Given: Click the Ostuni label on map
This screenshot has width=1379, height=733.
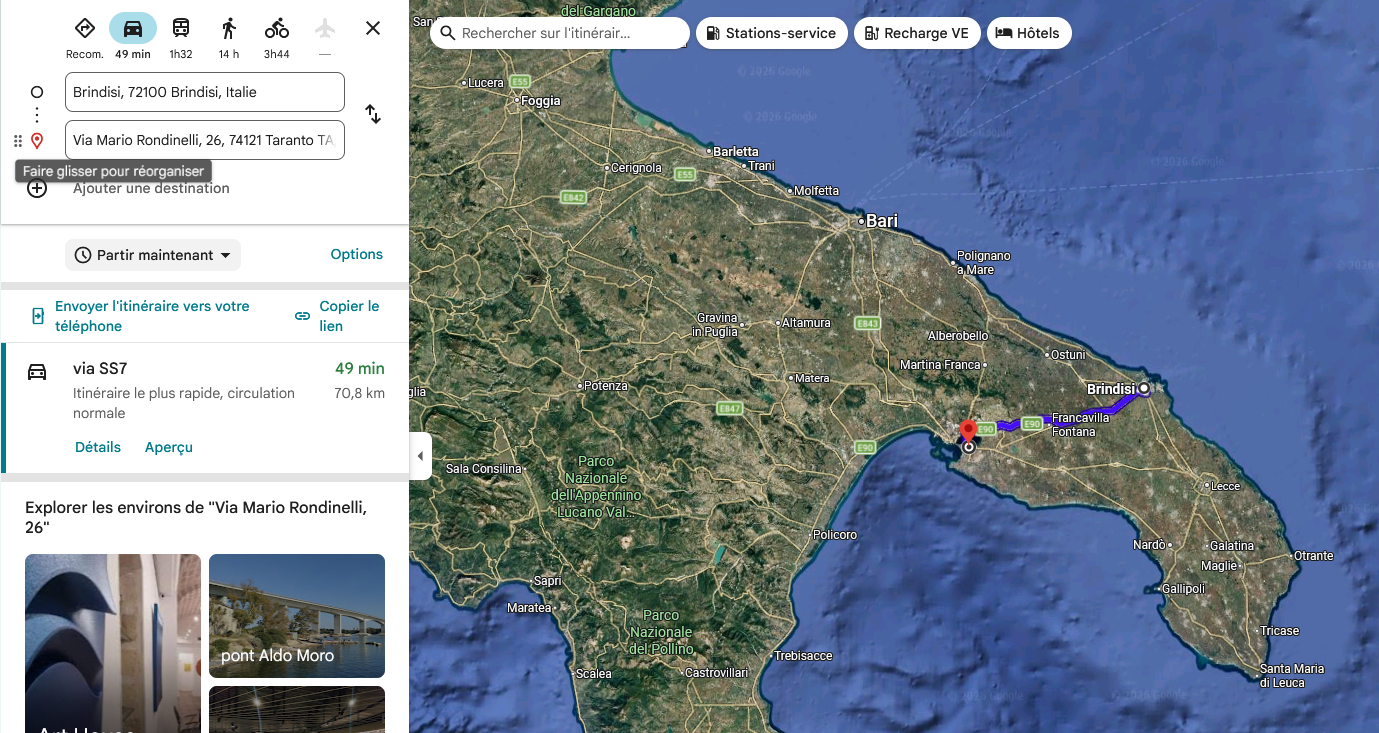Looking at the screenshot, I should click(x=1068, y=355).
